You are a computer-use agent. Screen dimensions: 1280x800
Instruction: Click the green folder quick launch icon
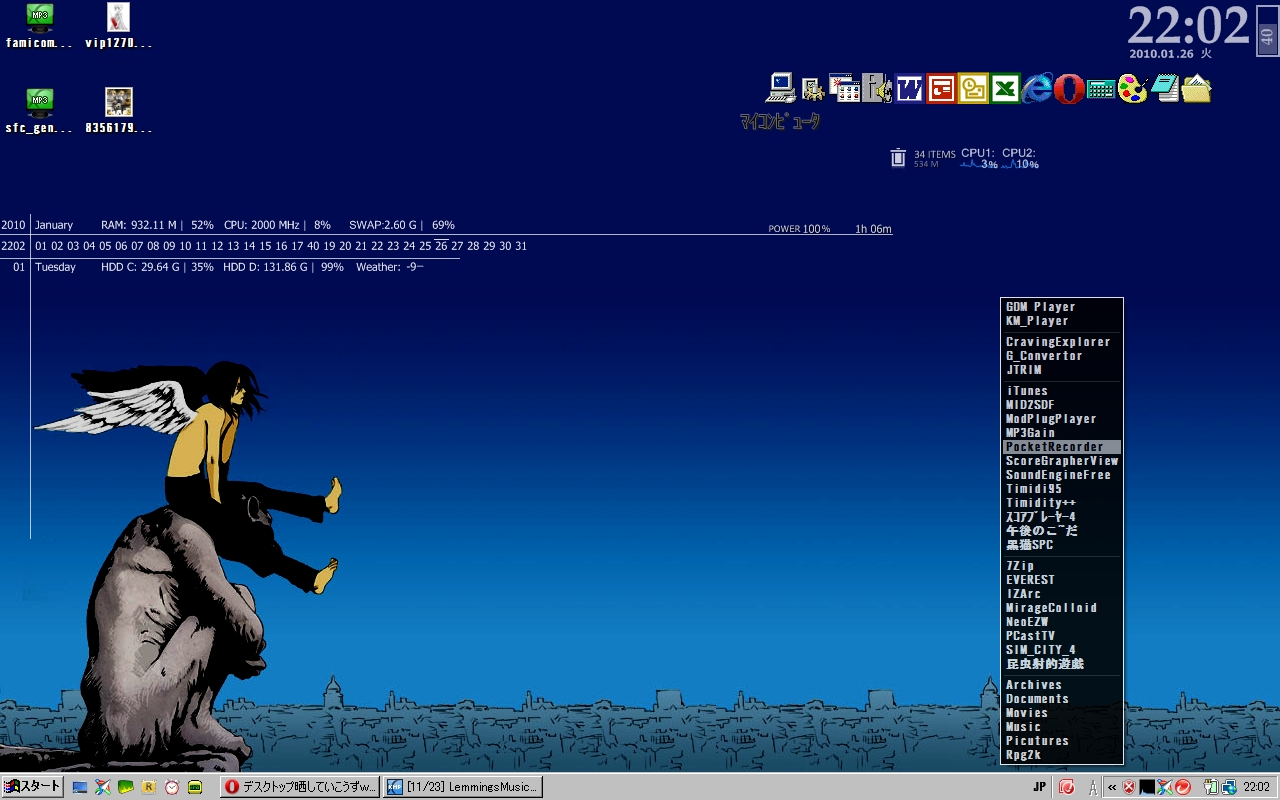(126, 787)
